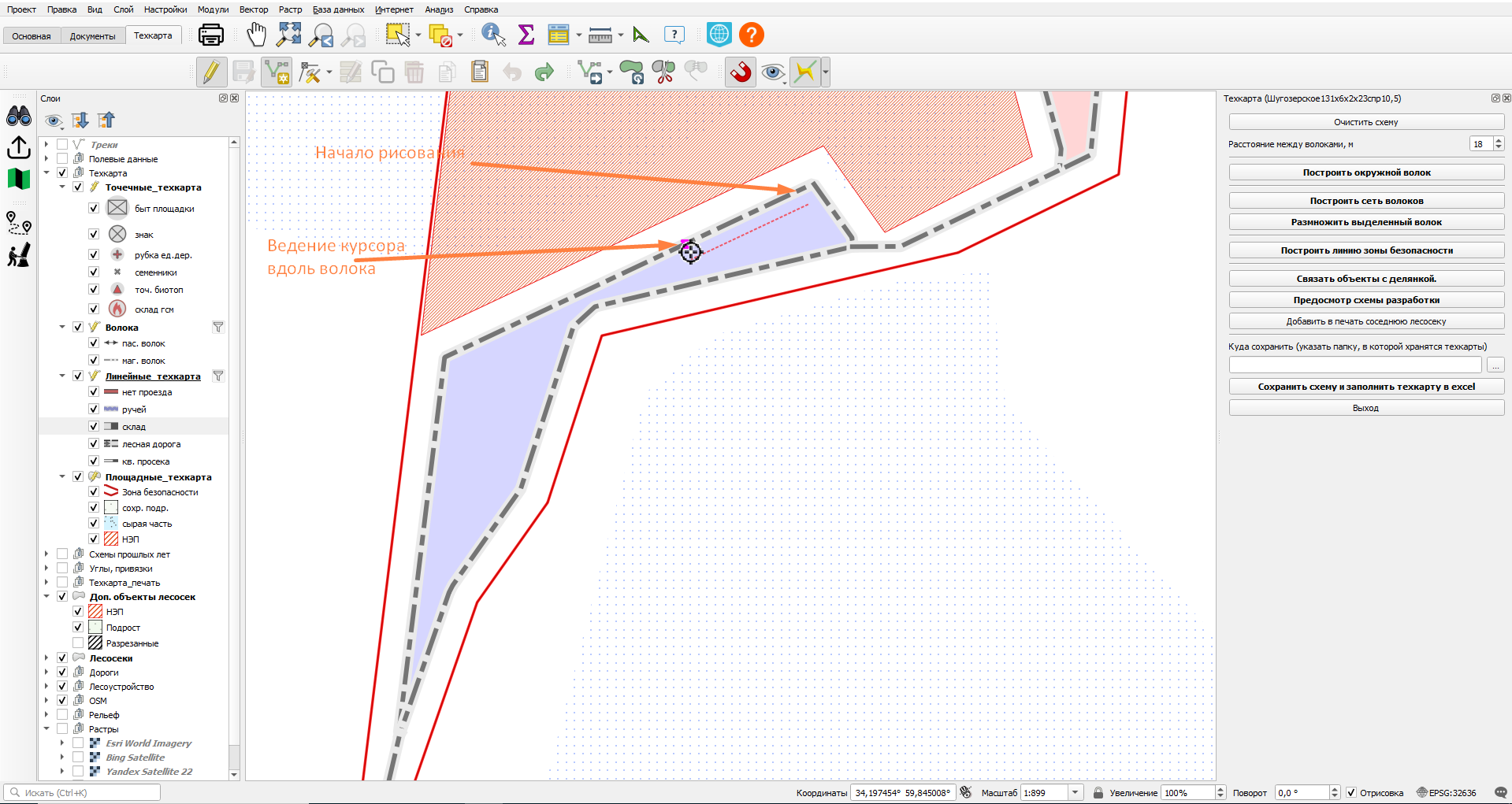Click the scissors split features tool

point(663,72)
